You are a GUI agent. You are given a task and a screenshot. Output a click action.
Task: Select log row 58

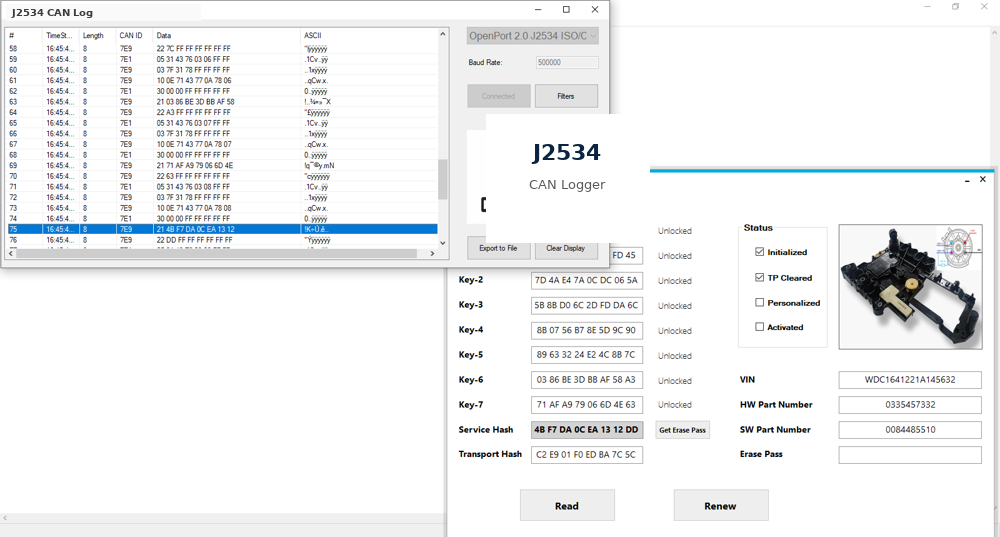[222, 48]
